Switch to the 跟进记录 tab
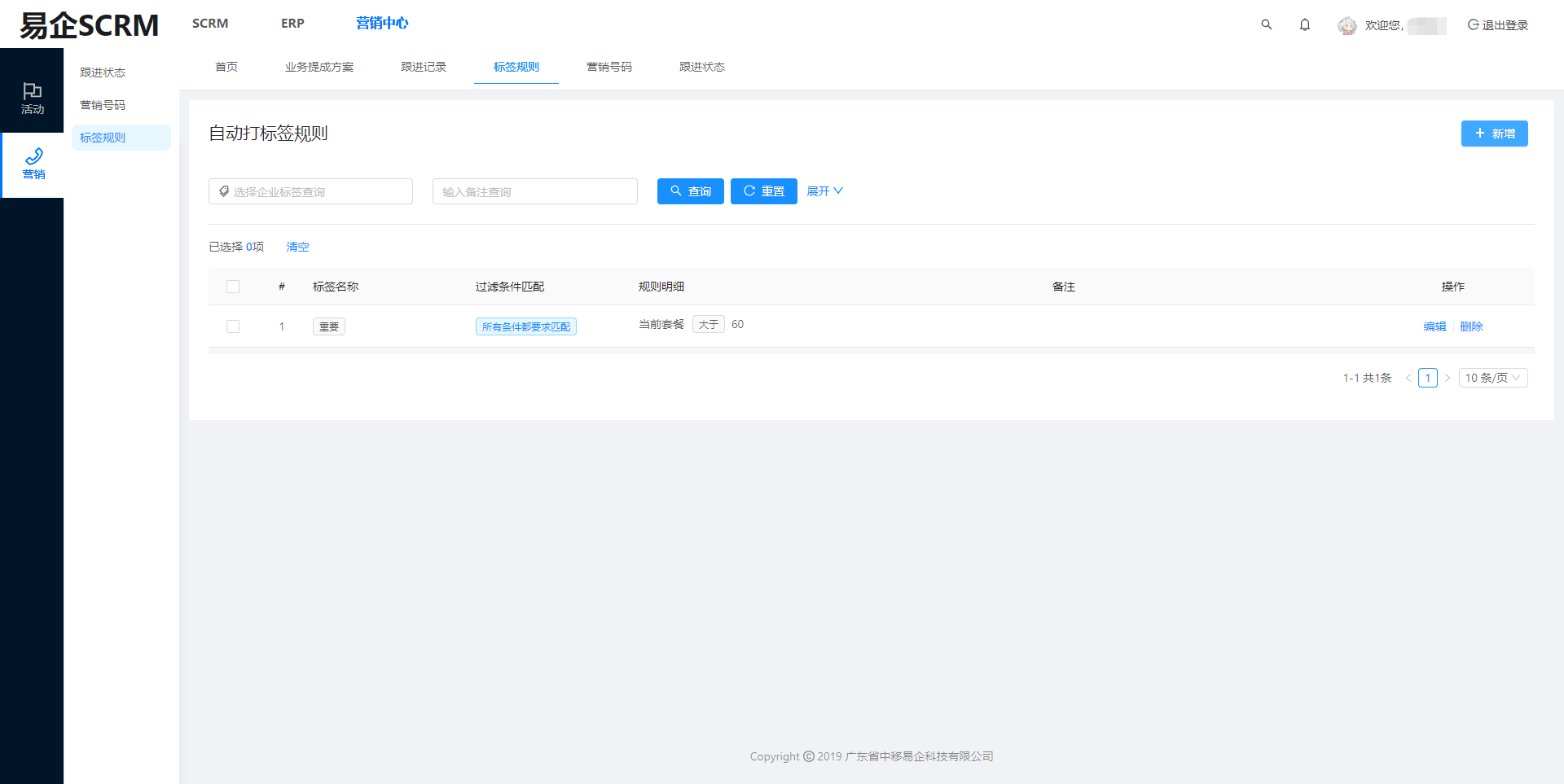This screenshot has height=784, width=1564. 424,67
